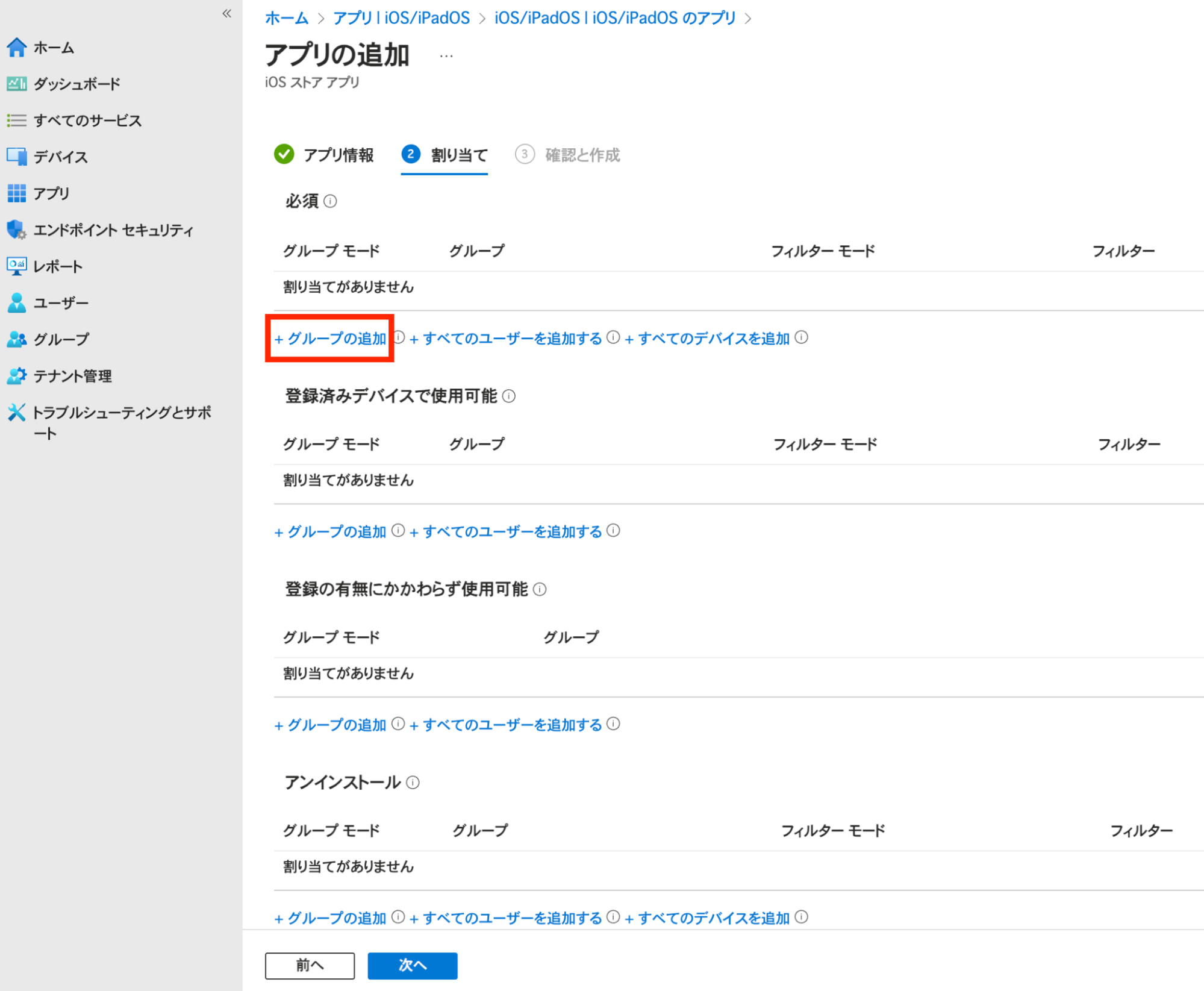Add group under 登録の有無にかかわらず使用可能
The height and width of the screenshot is (991, 1204).
330,725
